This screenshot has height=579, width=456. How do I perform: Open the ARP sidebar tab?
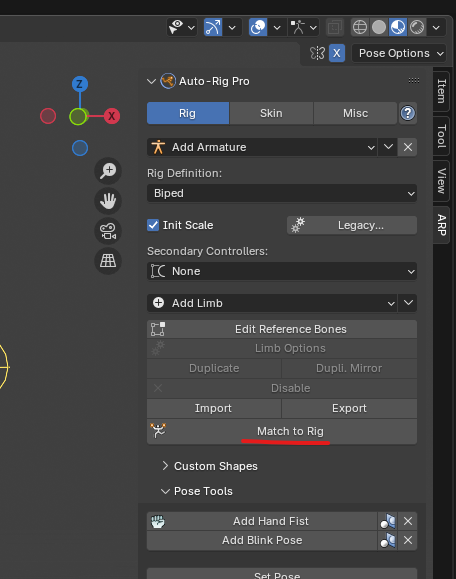tap(441, 225)
